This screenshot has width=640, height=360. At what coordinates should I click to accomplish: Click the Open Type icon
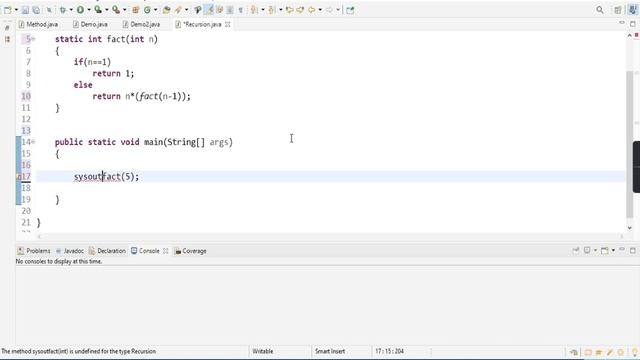pyautogui.click(x=166, y=10)
